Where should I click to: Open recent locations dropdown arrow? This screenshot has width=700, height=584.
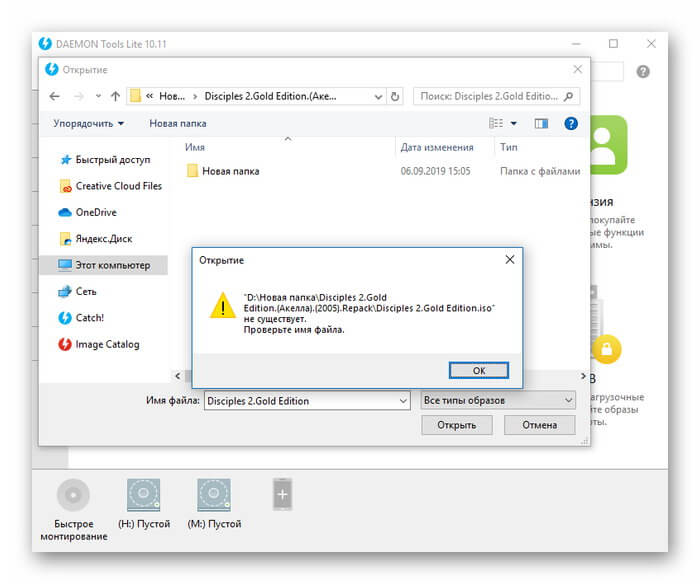98,96
